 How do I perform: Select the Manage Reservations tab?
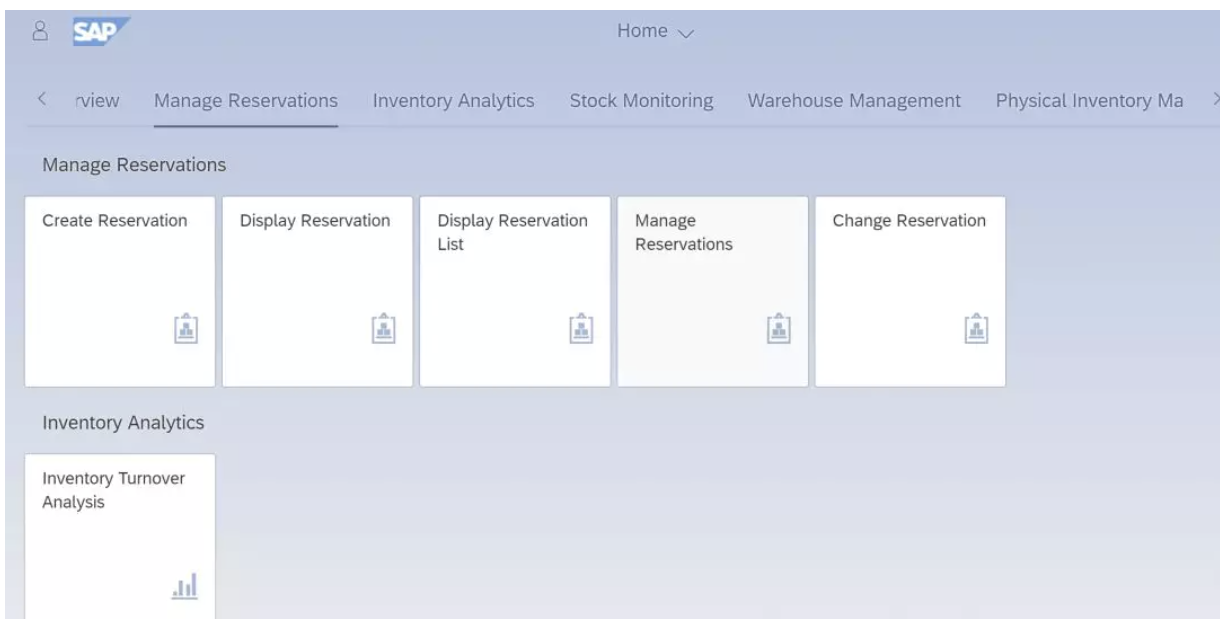pos(246,100)
